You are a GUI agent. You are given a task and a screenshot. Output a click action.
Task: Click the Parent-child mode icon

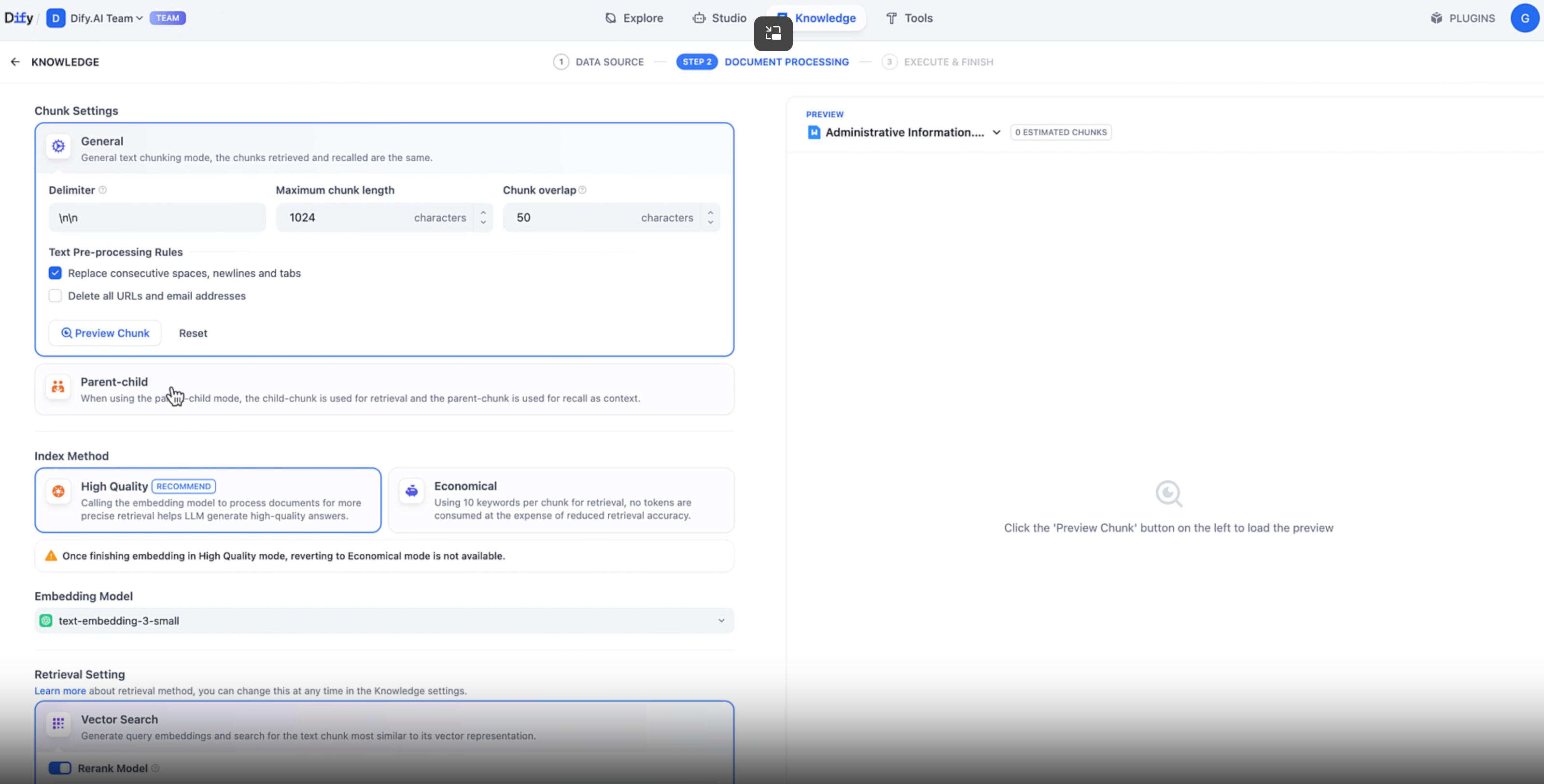(58, 387)
